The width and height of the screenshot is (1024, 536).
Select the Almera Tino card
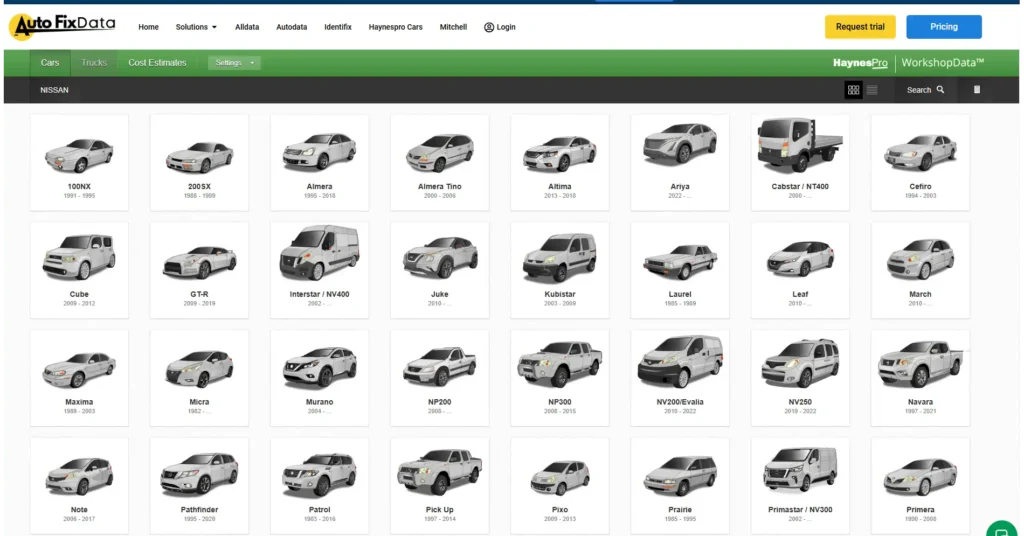440,163
